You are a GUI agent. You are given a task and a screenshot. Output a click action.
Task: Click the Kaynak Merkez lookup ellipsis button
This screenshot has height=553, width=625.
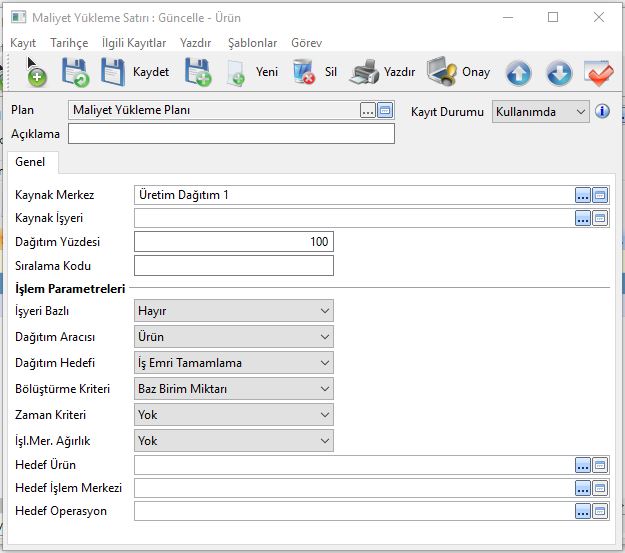click(583, 195)
